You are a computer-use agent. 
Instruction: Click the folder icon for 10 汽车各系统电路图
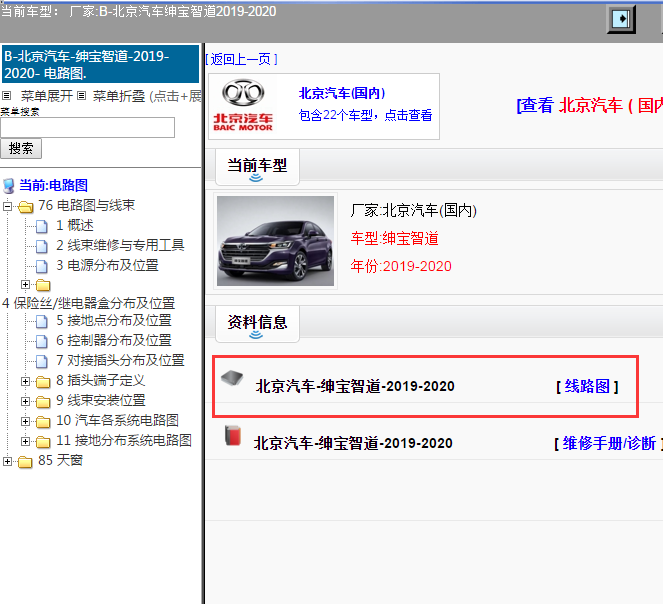(x=43, y=421)
